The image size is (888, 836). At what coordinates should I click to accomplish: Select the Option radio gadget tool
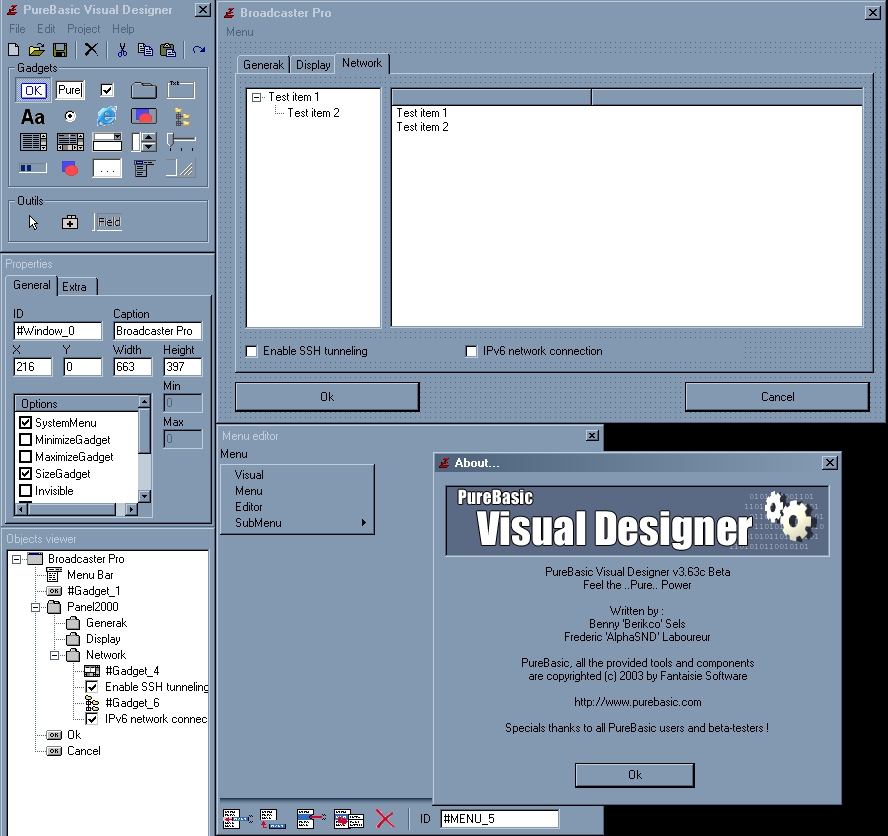point(70,117)
